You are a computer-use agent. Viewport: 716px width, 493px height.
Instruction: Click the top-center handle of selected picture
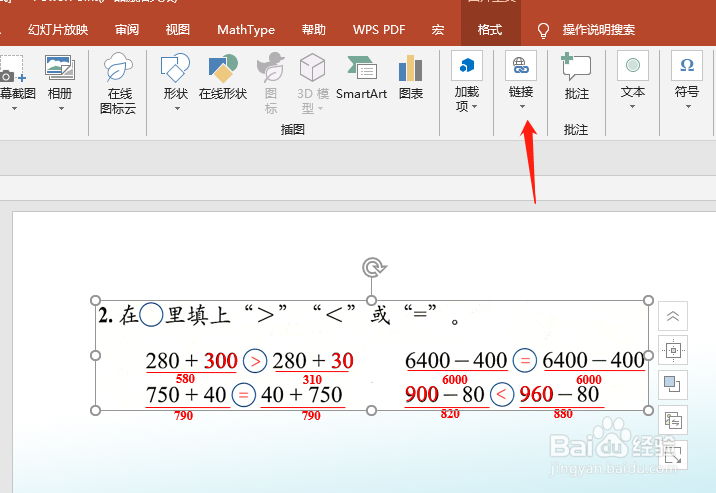[x=371, y=300]
